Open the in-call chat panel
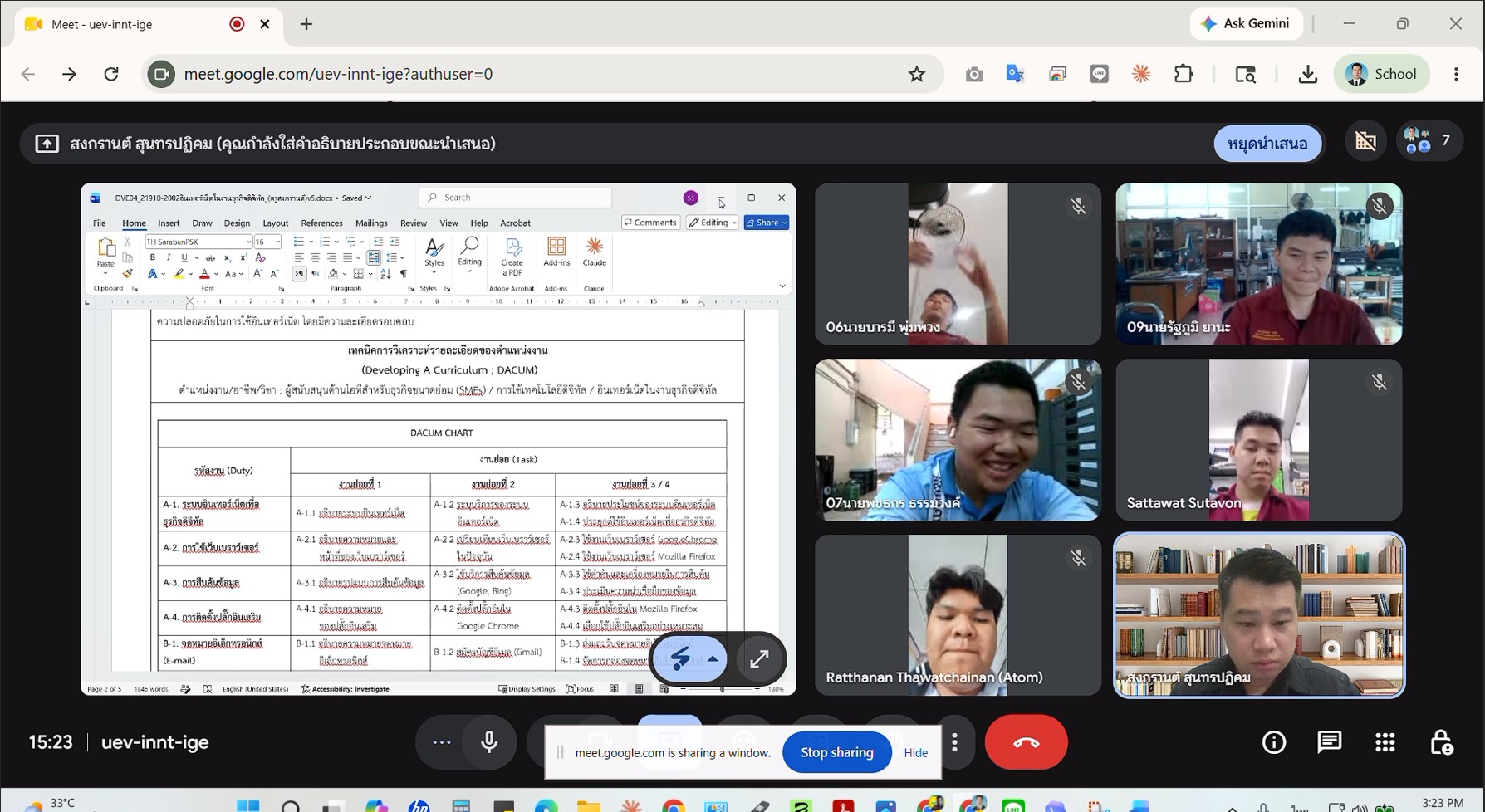The image size is (1485, 812). pyautogui.click(x=1329, y=742)
